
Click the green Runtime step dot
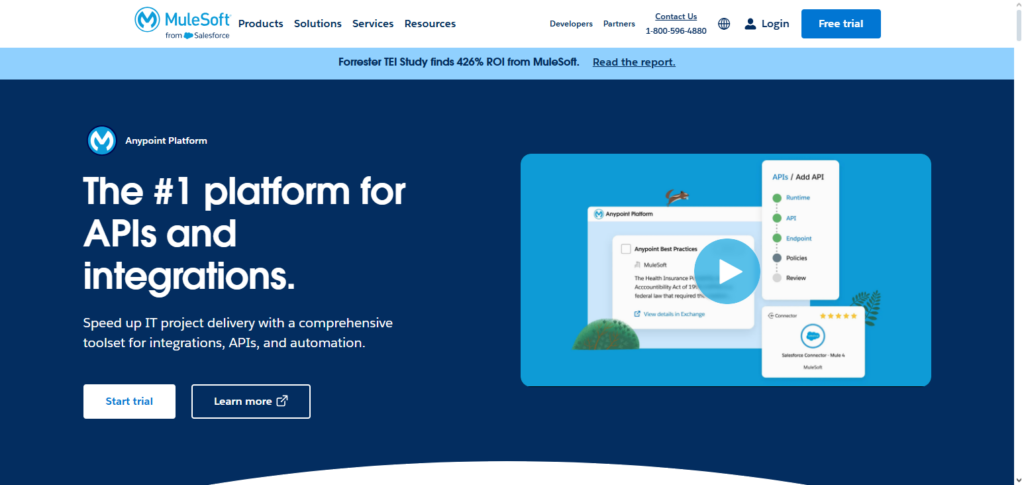pyautogui.click(x=776, y=198)
